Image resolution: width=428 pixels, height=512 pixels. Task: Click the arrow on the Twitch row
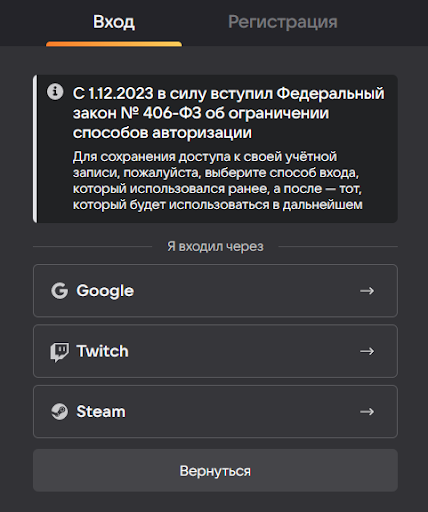click(x=367, y=351)
